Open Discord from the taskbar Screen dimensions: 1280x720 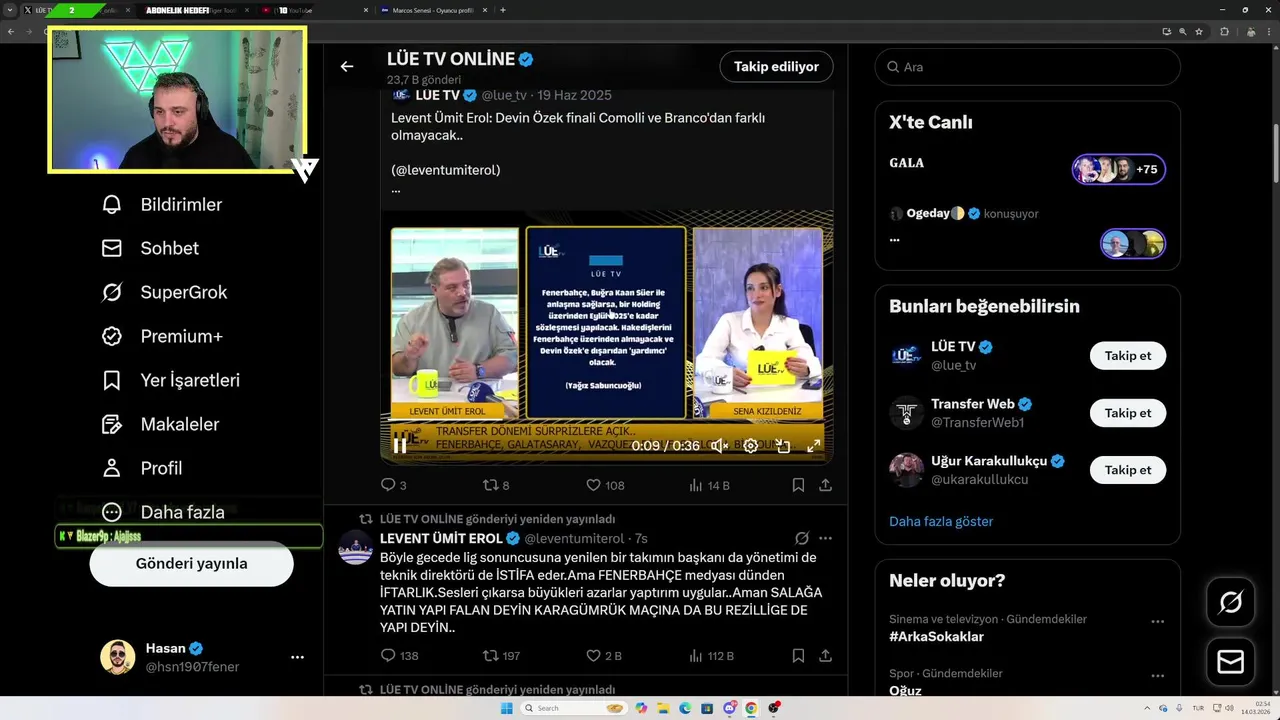tap(729, 708)
